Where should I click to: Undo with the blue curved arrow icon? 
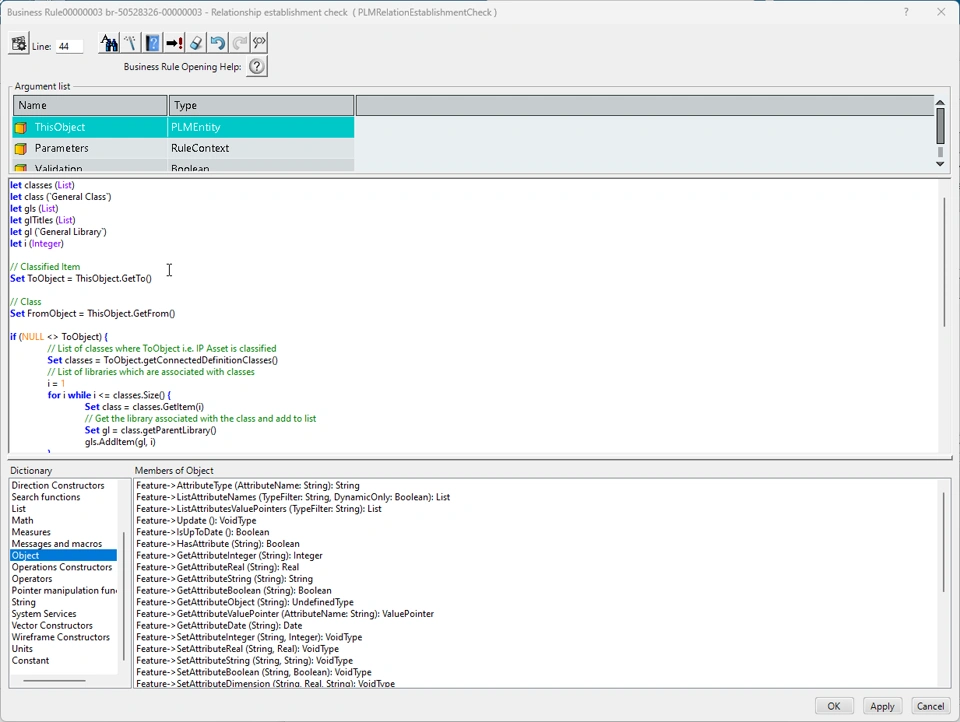point(217,43)
